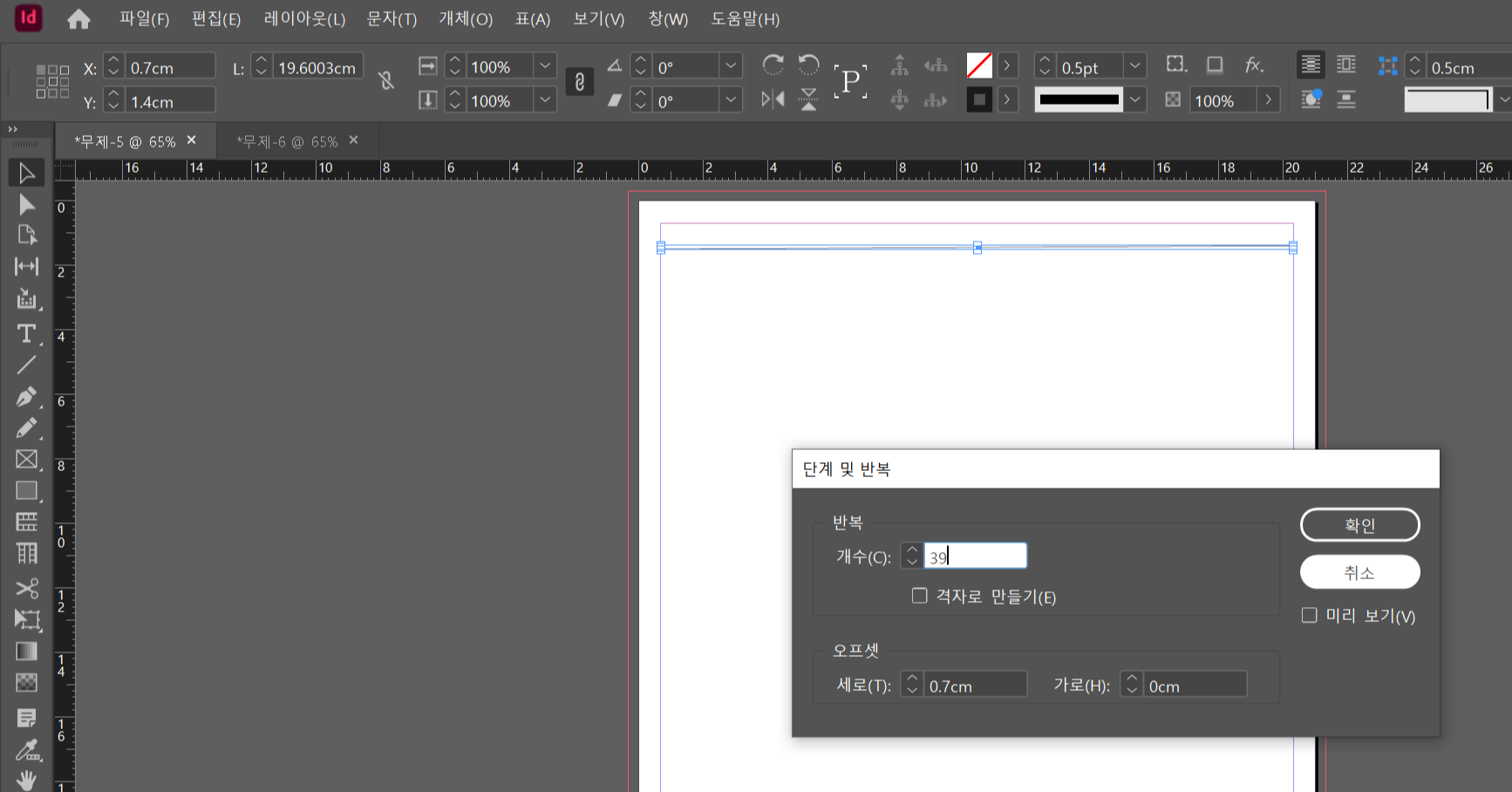Increment the 개수 count stepper
Screen dimensions: 1512x792
[x=912, y=550]
